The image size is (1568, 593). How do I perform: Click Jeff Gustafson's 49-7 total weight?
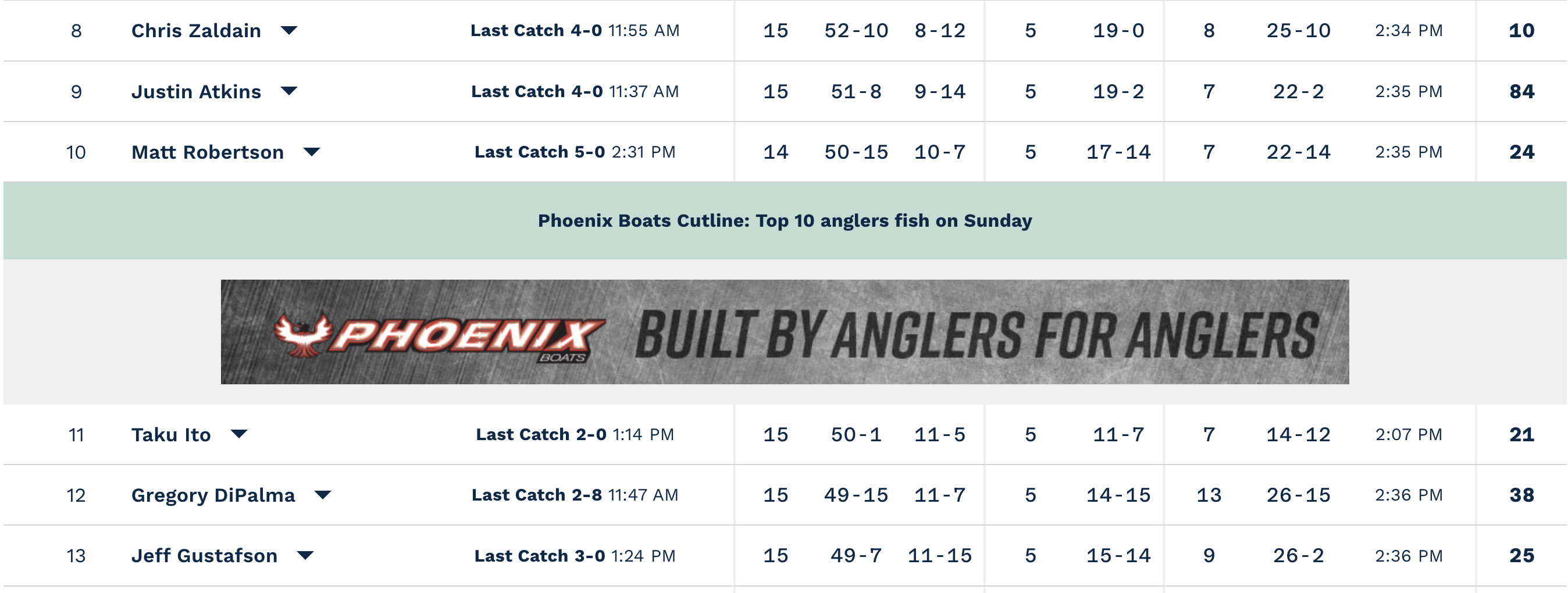coord(856,555)
